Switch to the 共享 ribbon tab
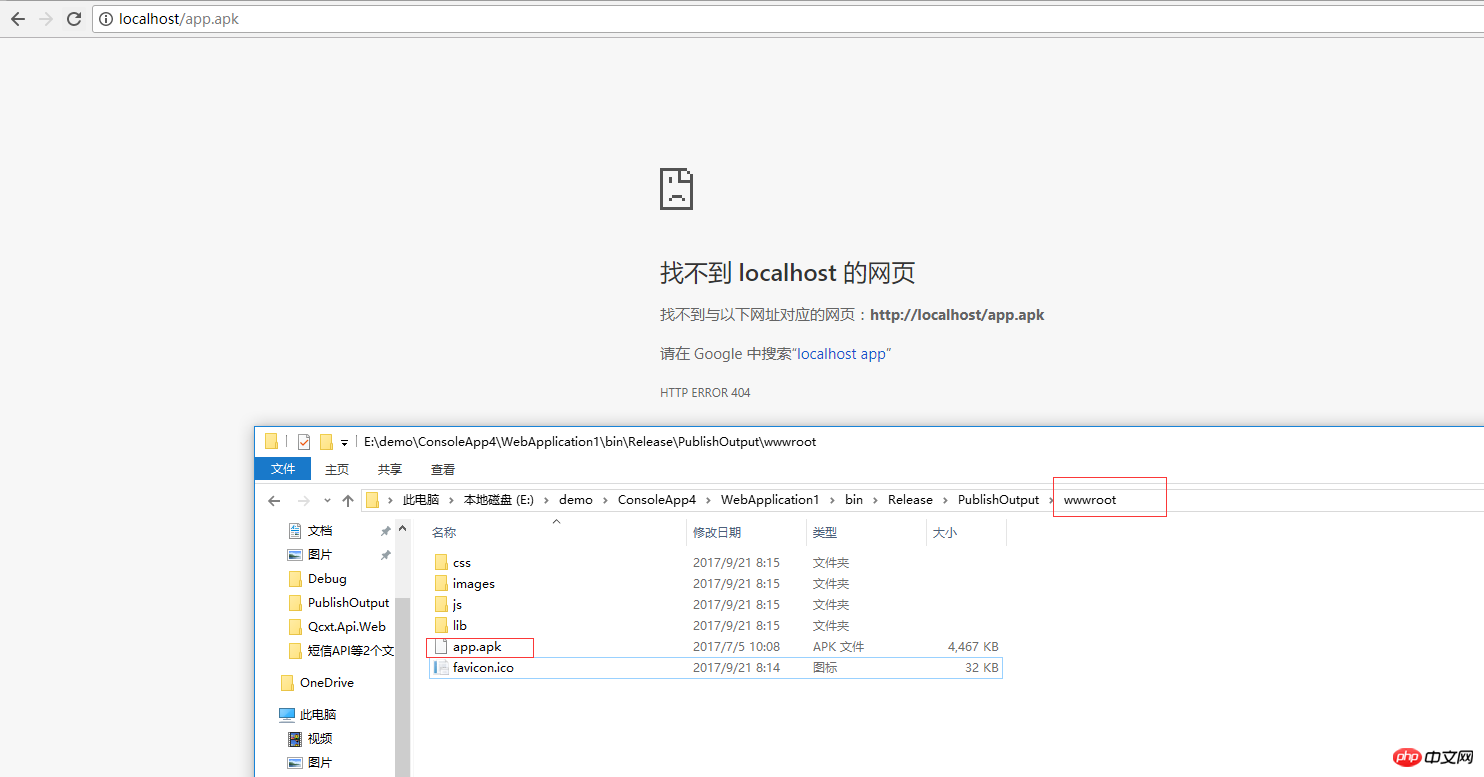 click(389, 468)
